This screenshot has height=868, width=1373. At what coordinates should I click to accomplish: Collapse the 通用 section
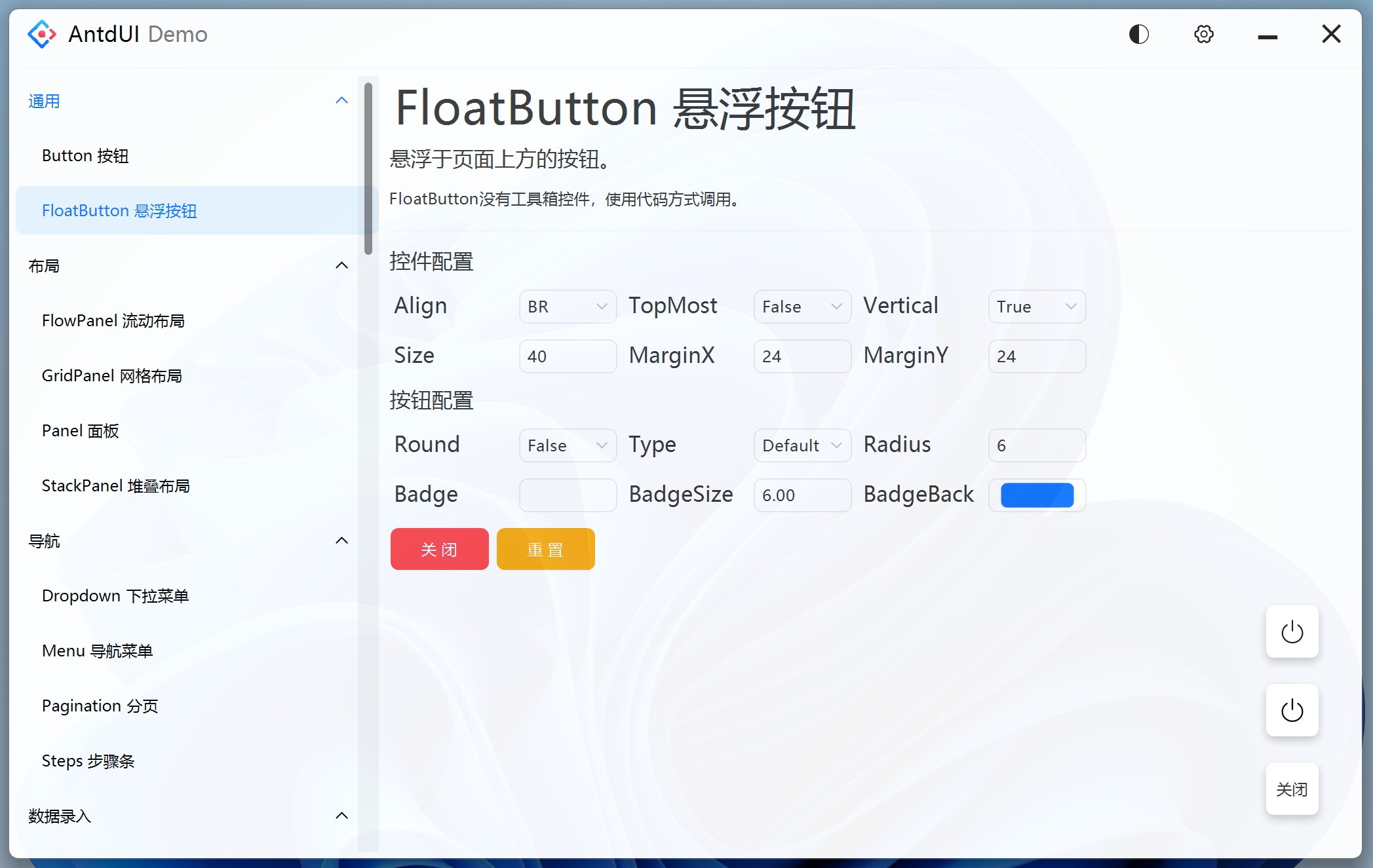click(x=341, y=100)
